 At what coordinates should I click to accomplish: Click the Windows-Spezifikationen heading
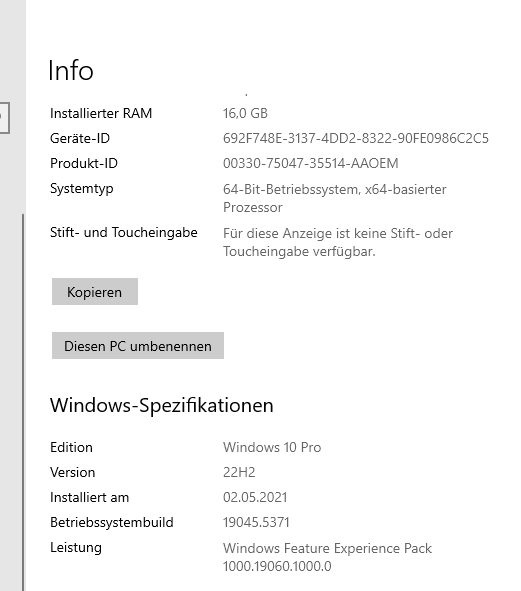tap(162, 406)
